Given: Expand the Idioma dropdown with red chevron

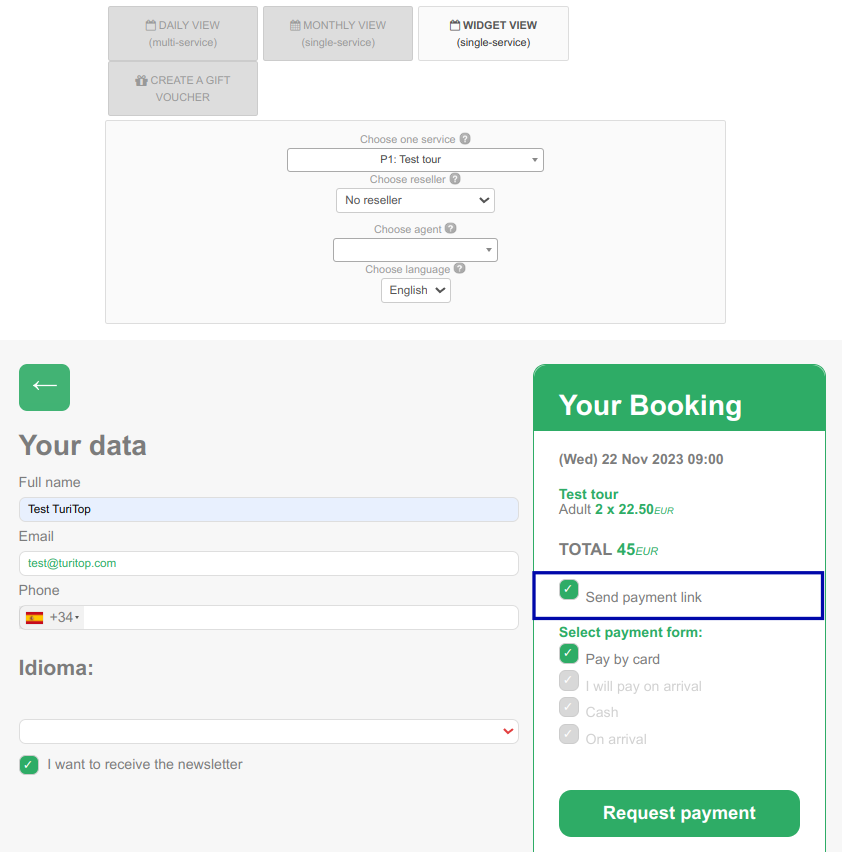Looking at the screenshot, I should pyautogui.click(x=269, y=731).
